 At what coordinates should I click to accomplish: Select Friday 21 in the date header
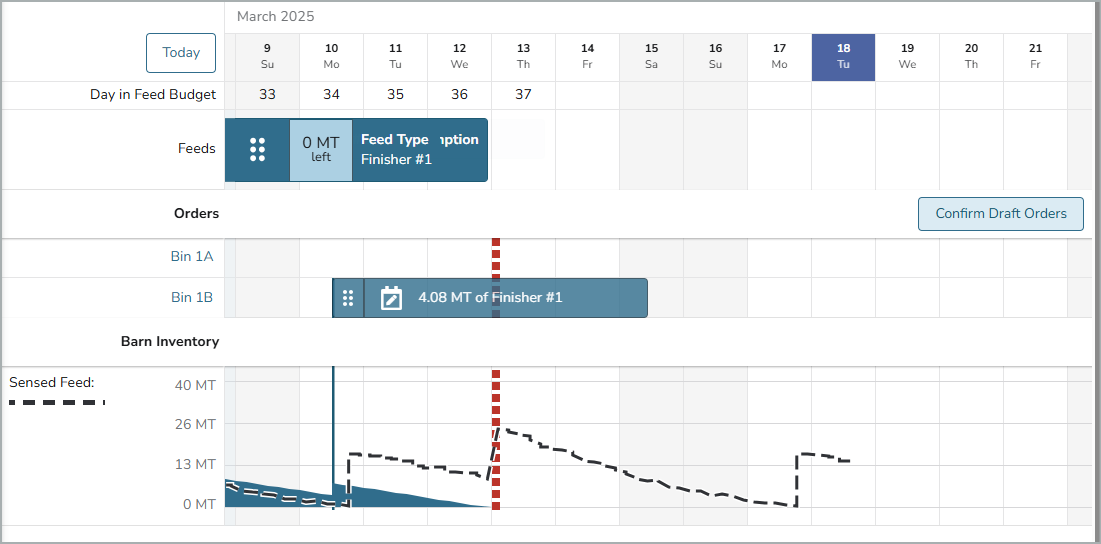coord(1035,57)
